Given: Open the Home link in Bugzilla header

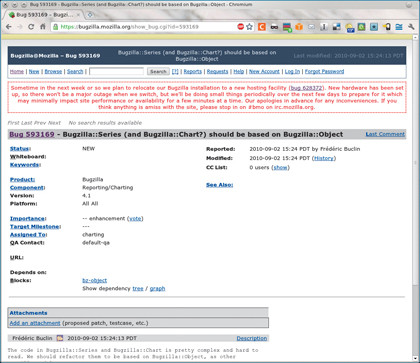Looking at the screenshot, I should coord(17,71).
